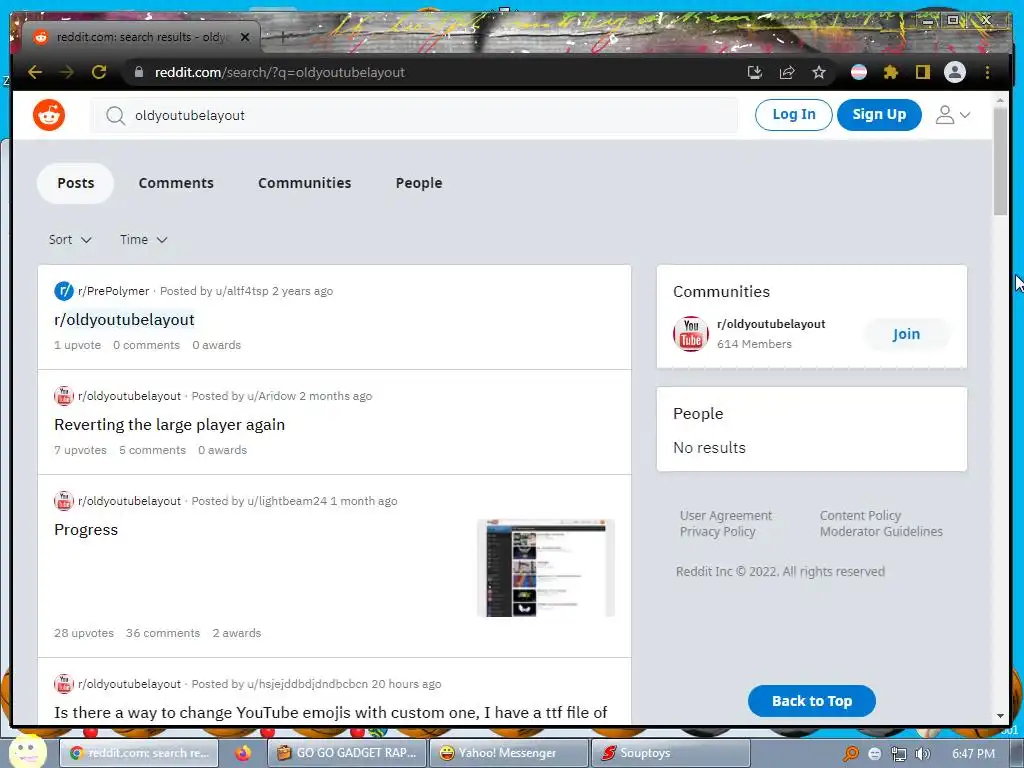The width and height of the screenshot is (1024, 768).
Task: Open the YouTube emojis custom ttf post
Action: pos(331,712)
